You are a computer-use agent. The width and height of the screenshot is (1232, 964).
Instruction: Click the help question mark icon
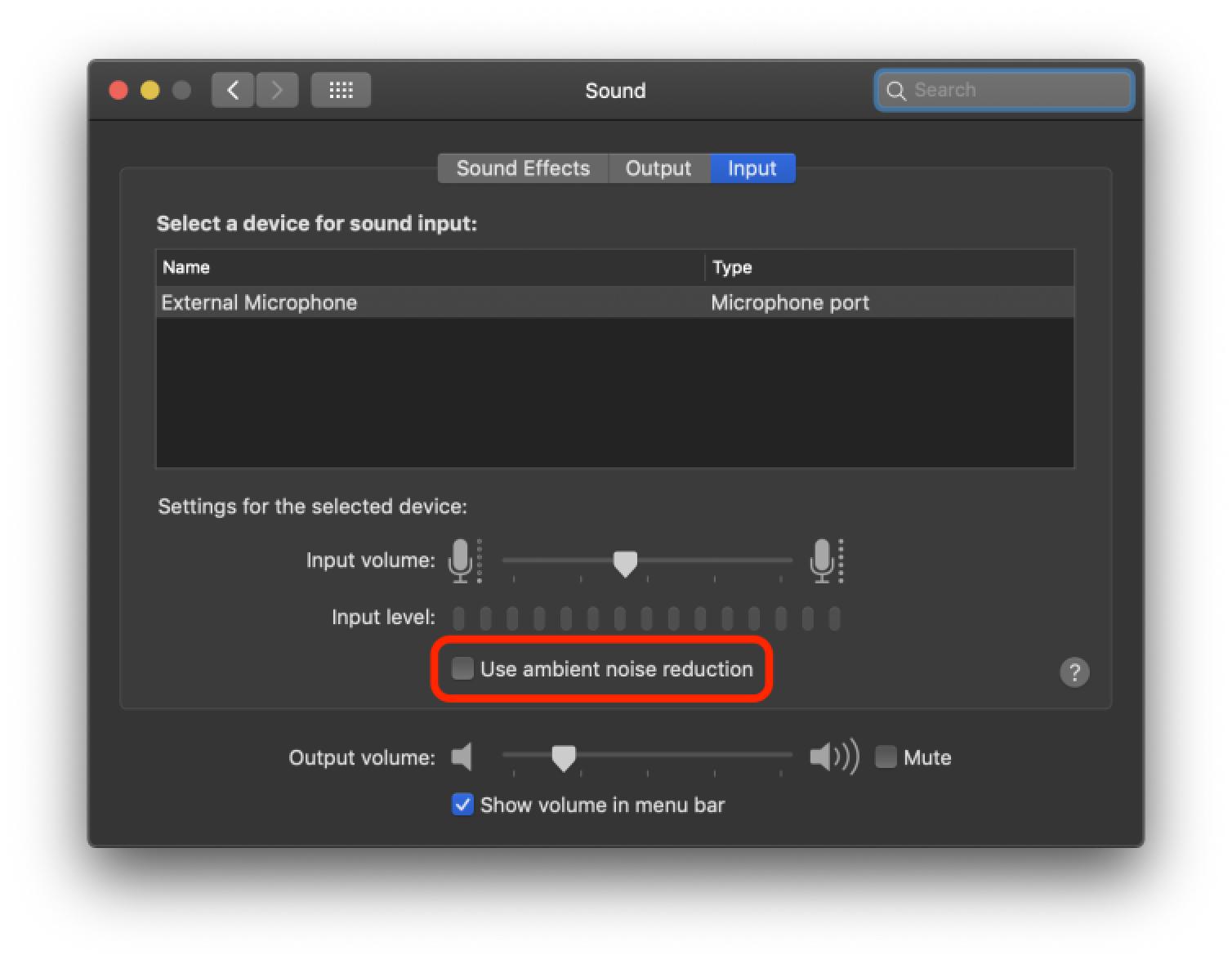[x=1074, y=672]
